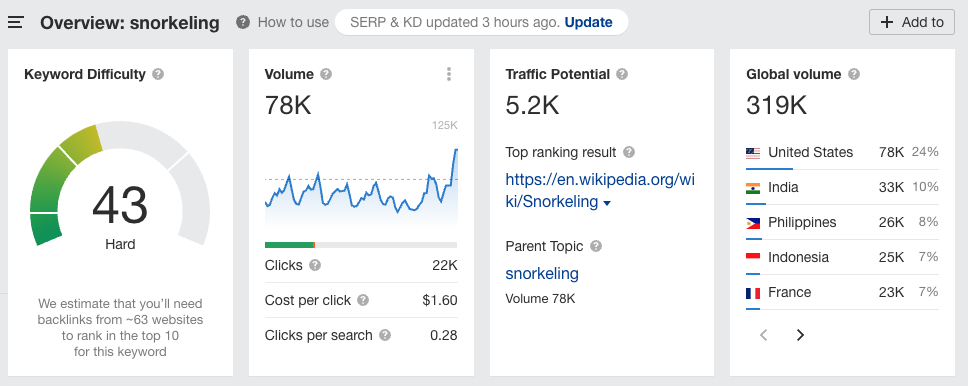
Task: Show help for Cost per click
Action: click(x=363, y=300)
